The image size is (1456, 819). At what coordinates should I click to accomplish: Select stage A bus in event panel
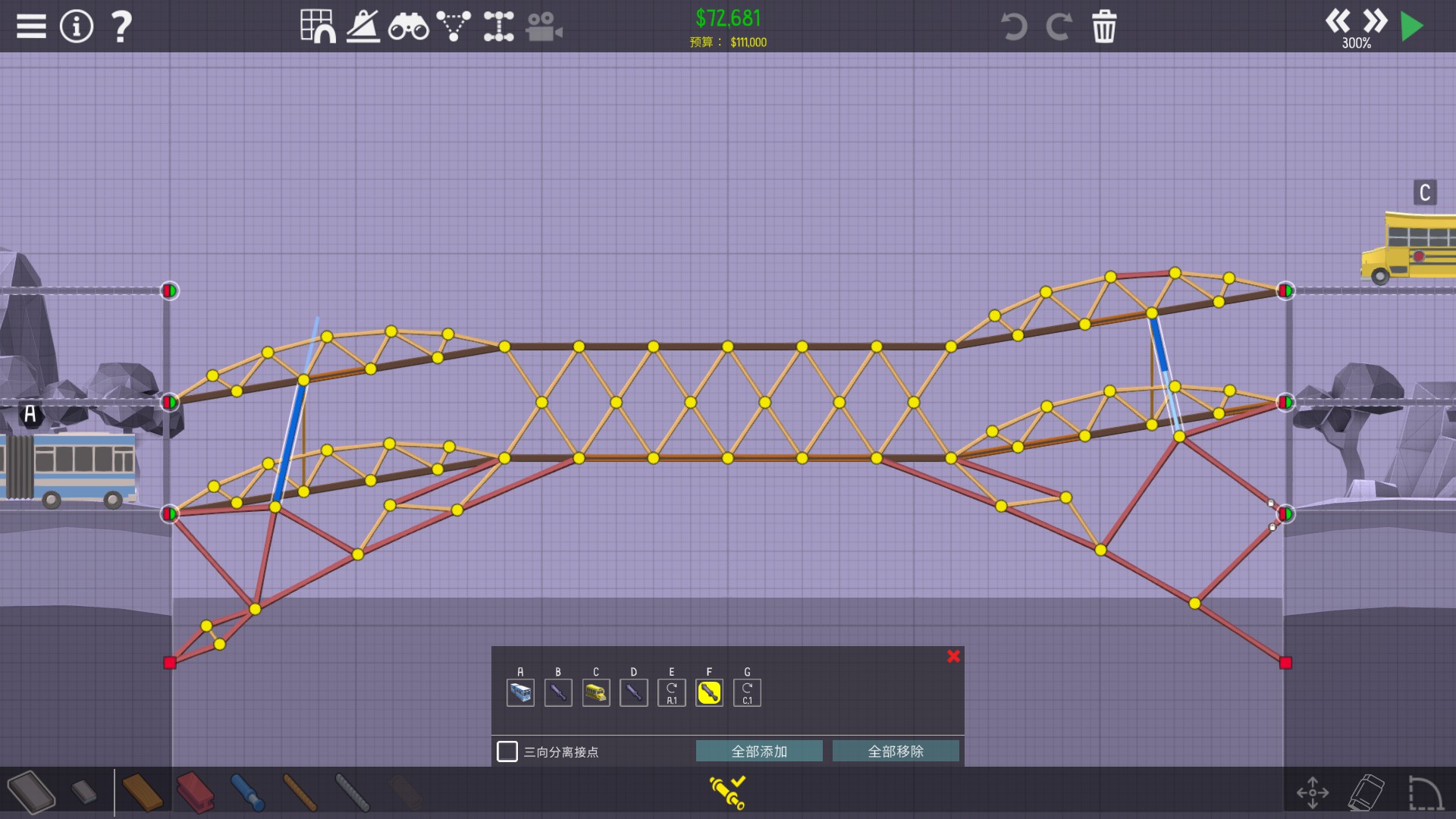520,692
